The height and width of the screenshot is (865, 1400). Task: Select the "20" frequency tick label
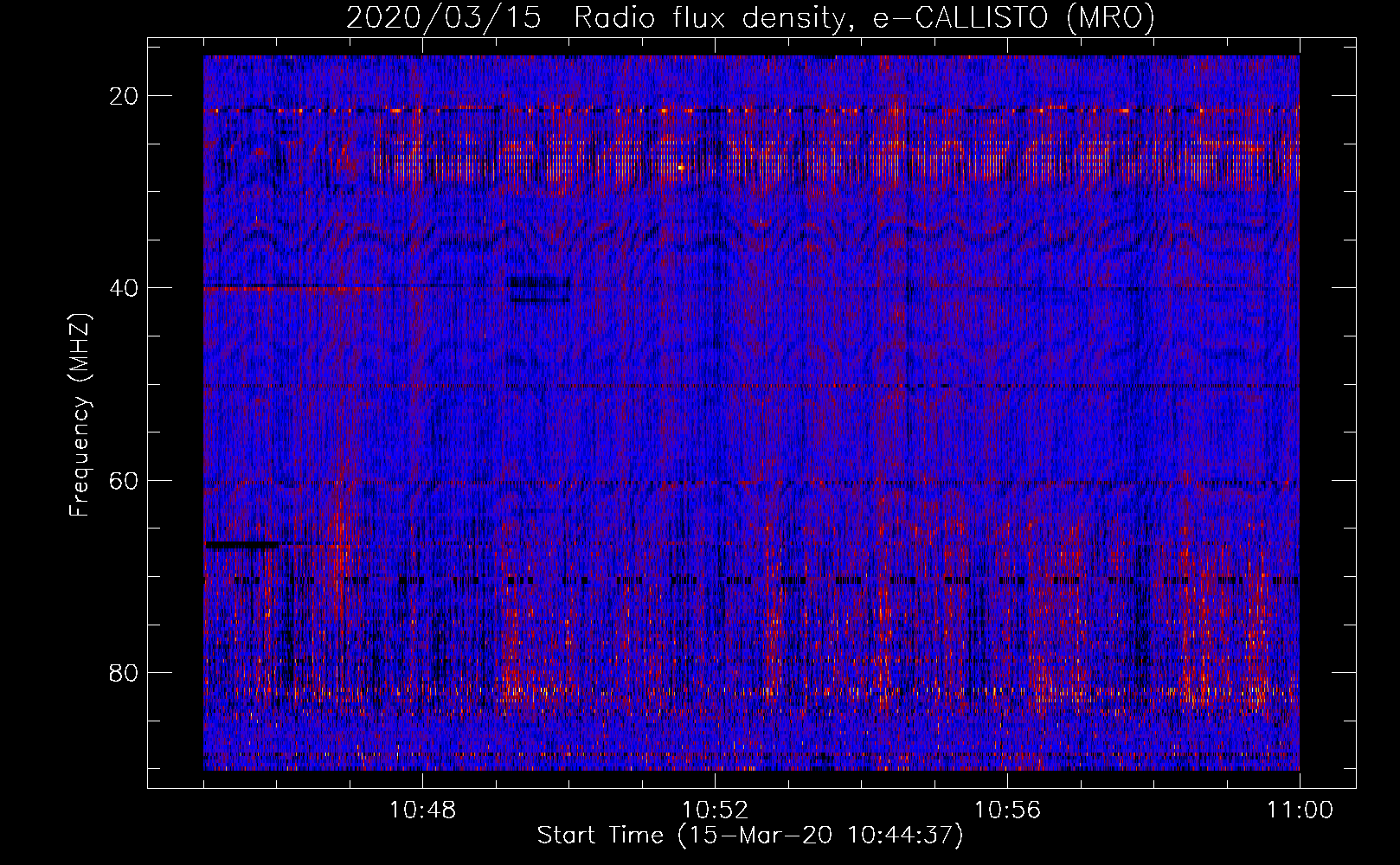pyautogui.click(x=125, y=96)
